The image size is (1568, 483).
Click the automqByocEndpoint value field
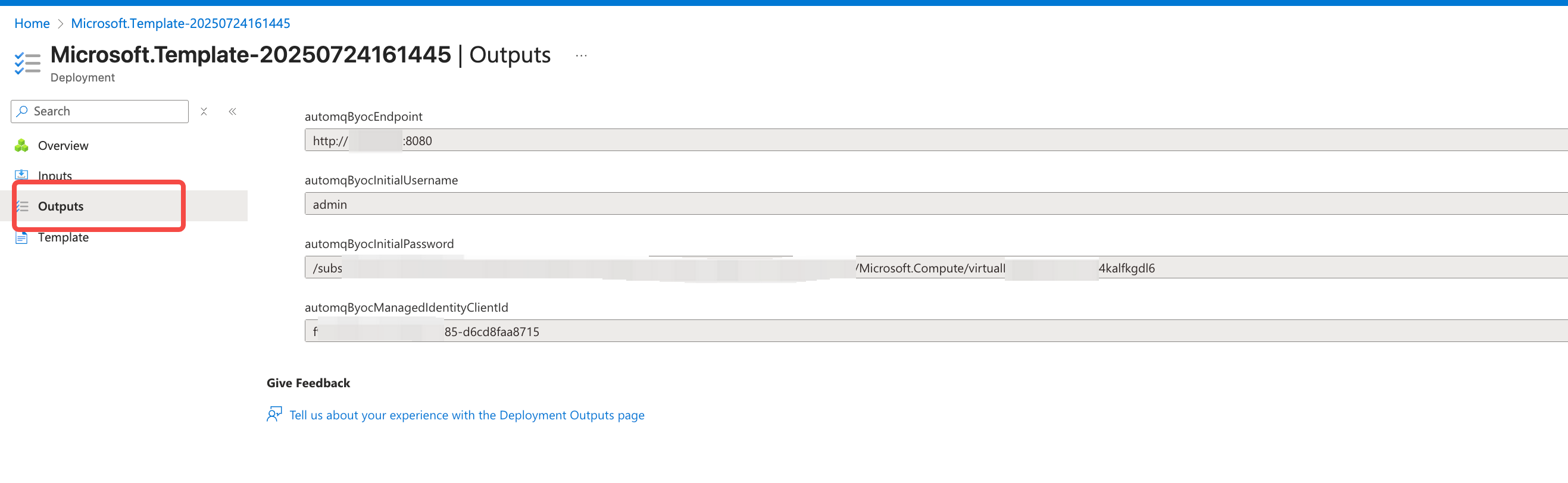[936, 140]
